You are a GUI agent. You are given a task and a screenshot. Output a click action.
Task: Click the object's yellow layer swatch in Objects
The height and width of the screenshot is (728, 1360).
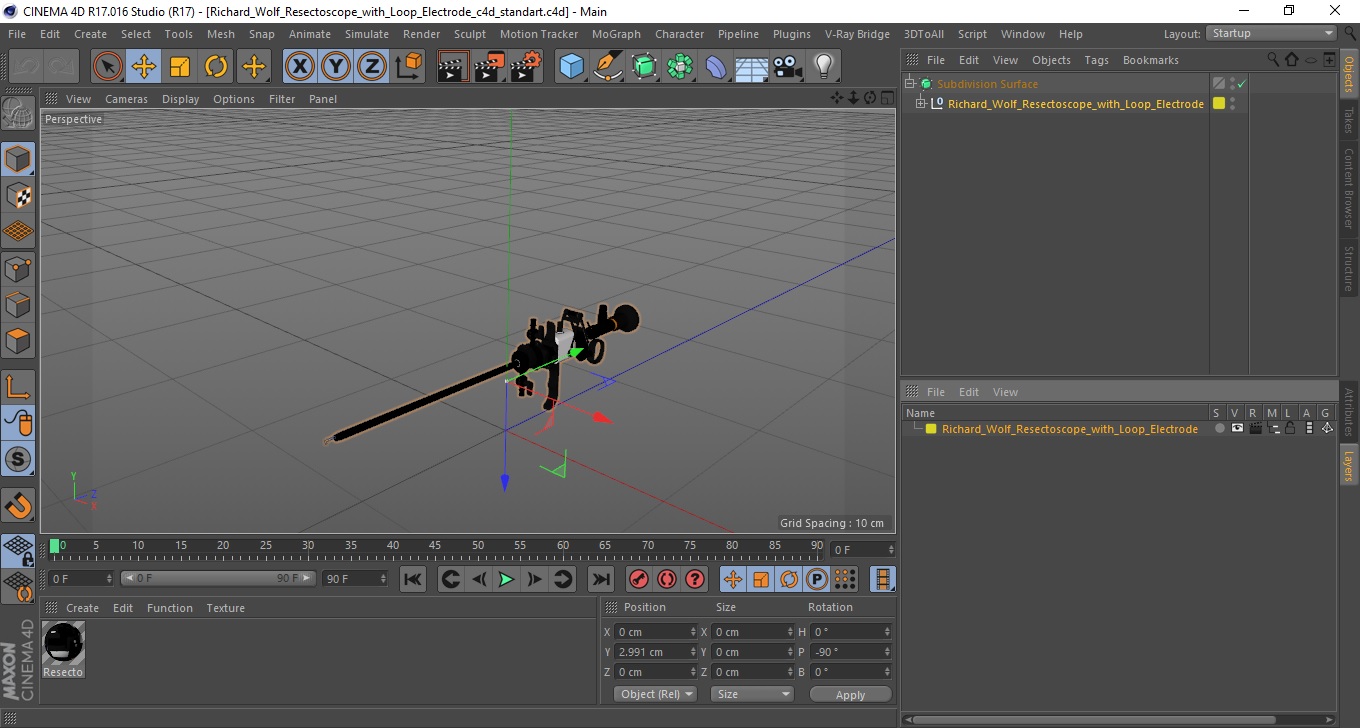point(1219,103)
